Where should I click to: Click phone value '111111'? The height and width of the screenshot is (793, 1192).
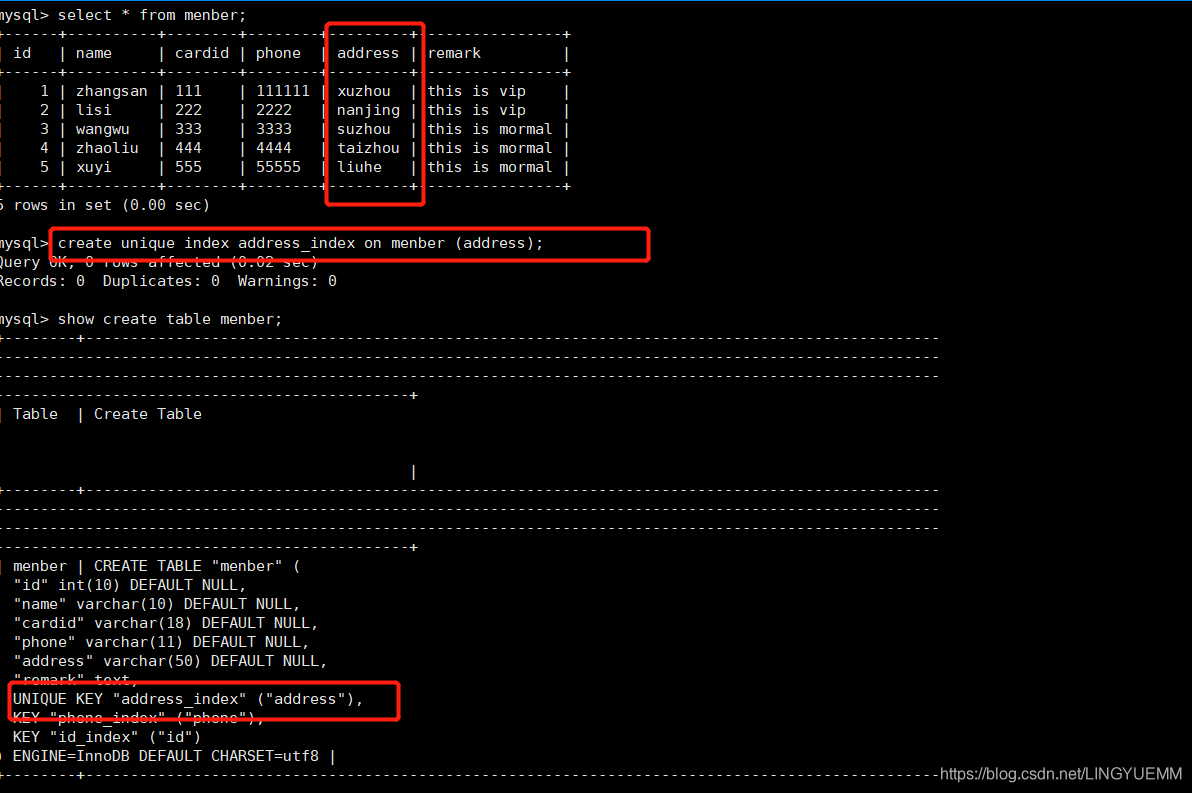283,91
